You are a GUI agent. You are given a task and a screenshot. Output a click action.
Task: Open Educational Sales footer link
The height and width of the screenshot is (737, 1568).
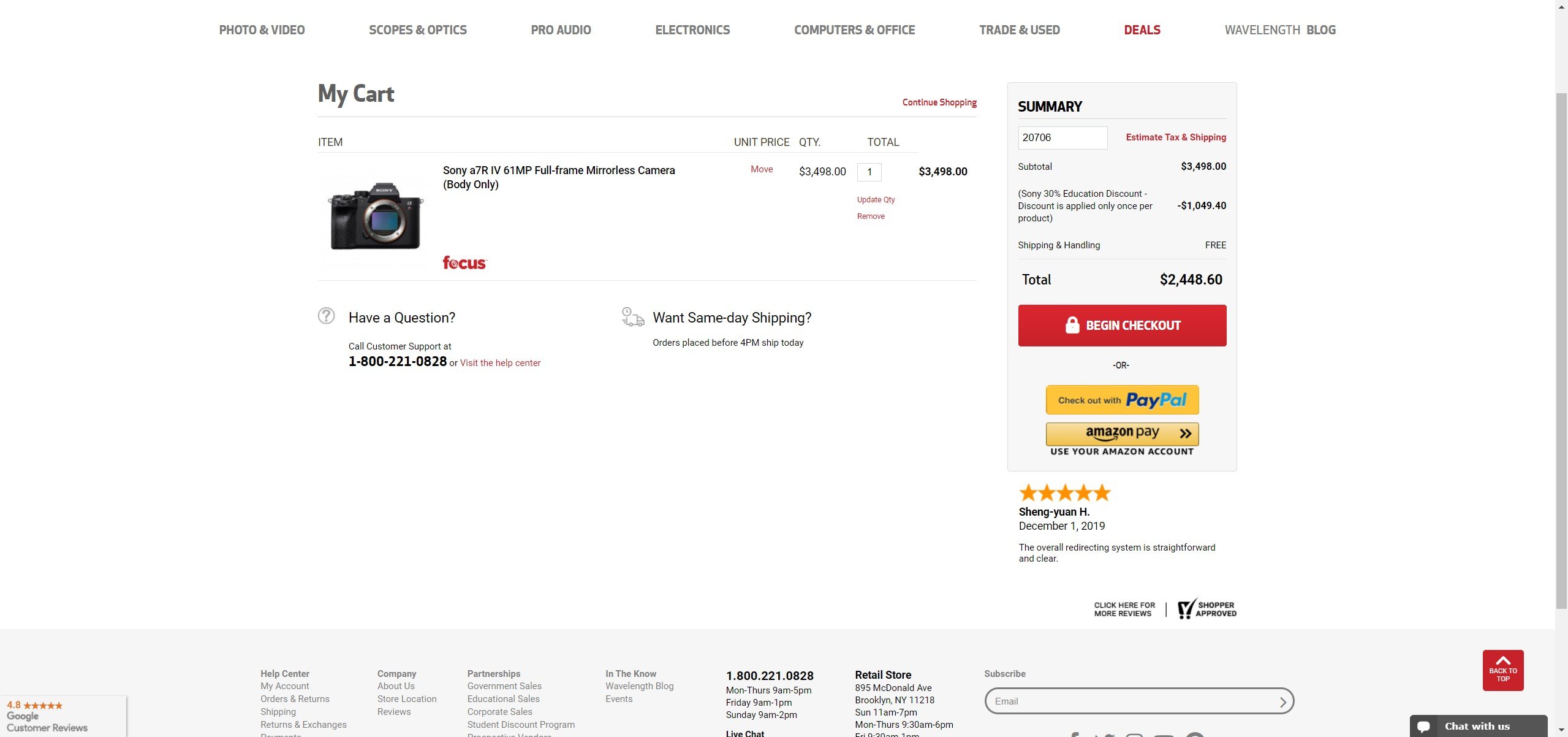point(504,699)
